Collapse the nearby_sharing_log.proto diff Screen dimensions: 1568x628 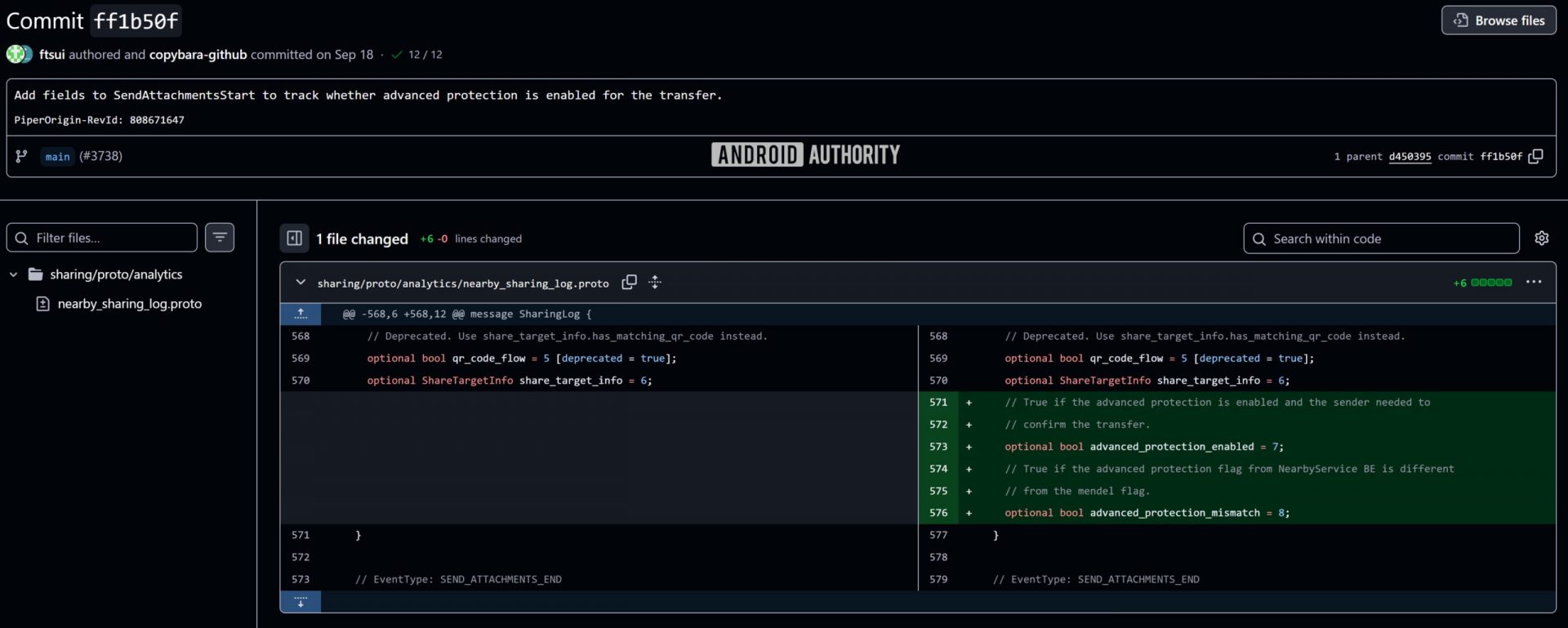(301, 283)
